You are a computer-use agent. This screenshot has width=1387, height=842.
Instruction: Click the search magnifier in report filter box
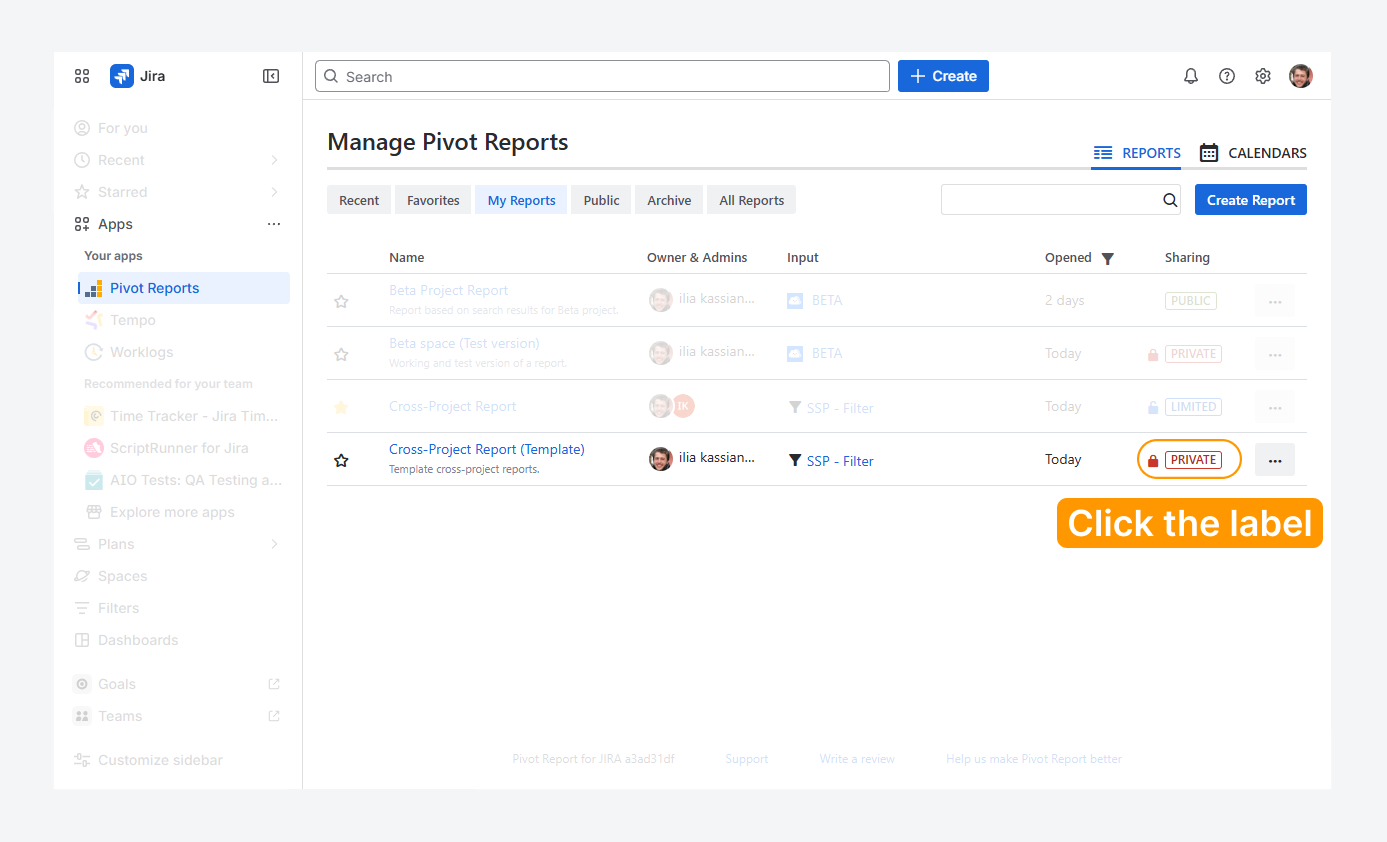pos(1170,200)
